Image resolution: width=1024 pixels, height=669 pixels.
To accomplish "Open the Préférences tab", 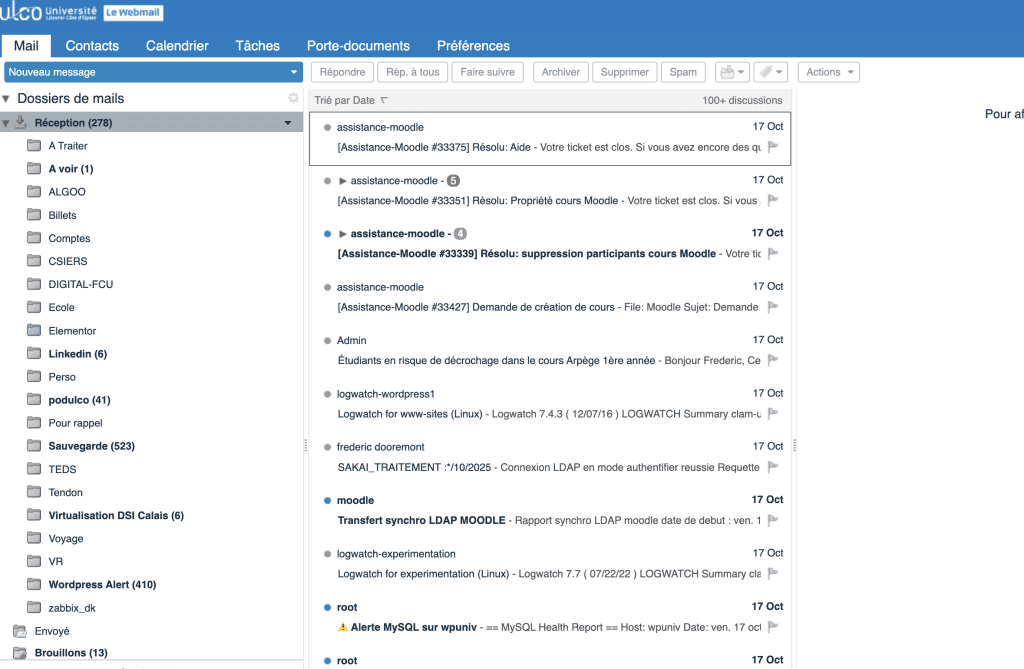I will coord(473,46).
